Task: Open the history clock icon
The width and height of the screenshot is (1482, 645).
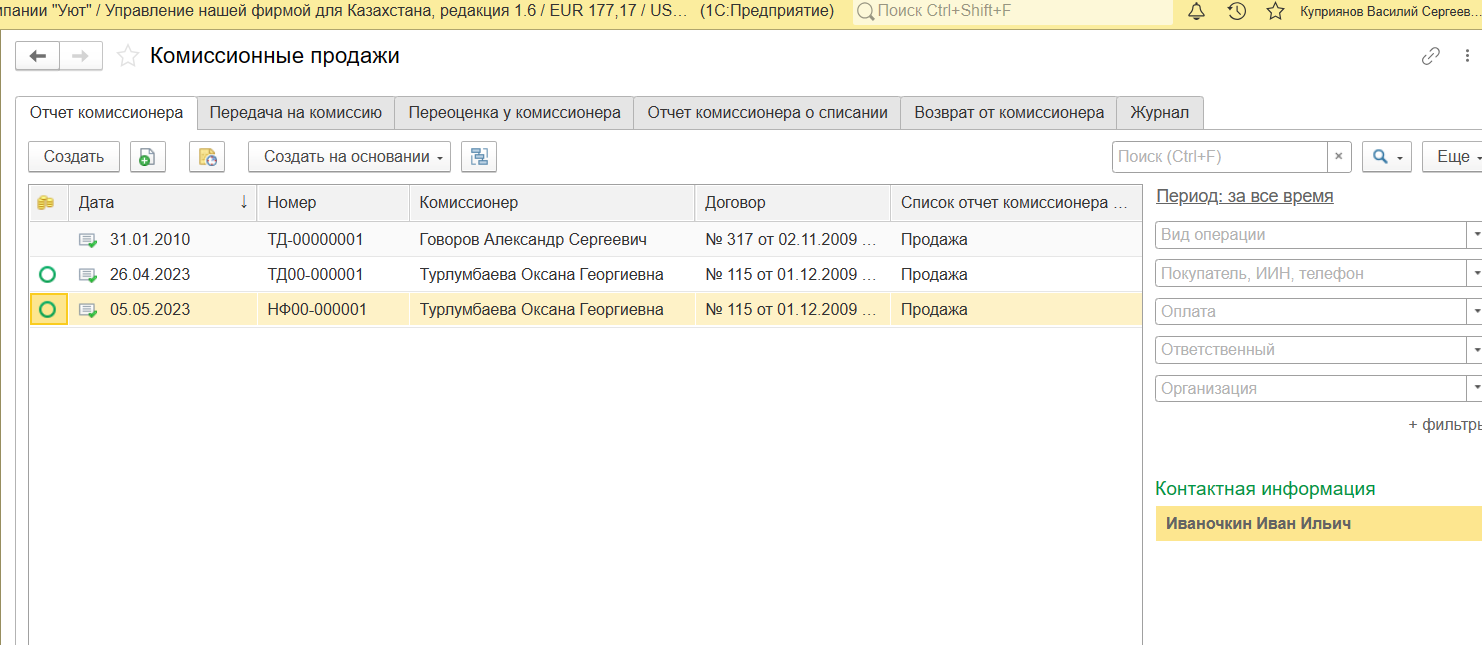Action: (1236, 12)
